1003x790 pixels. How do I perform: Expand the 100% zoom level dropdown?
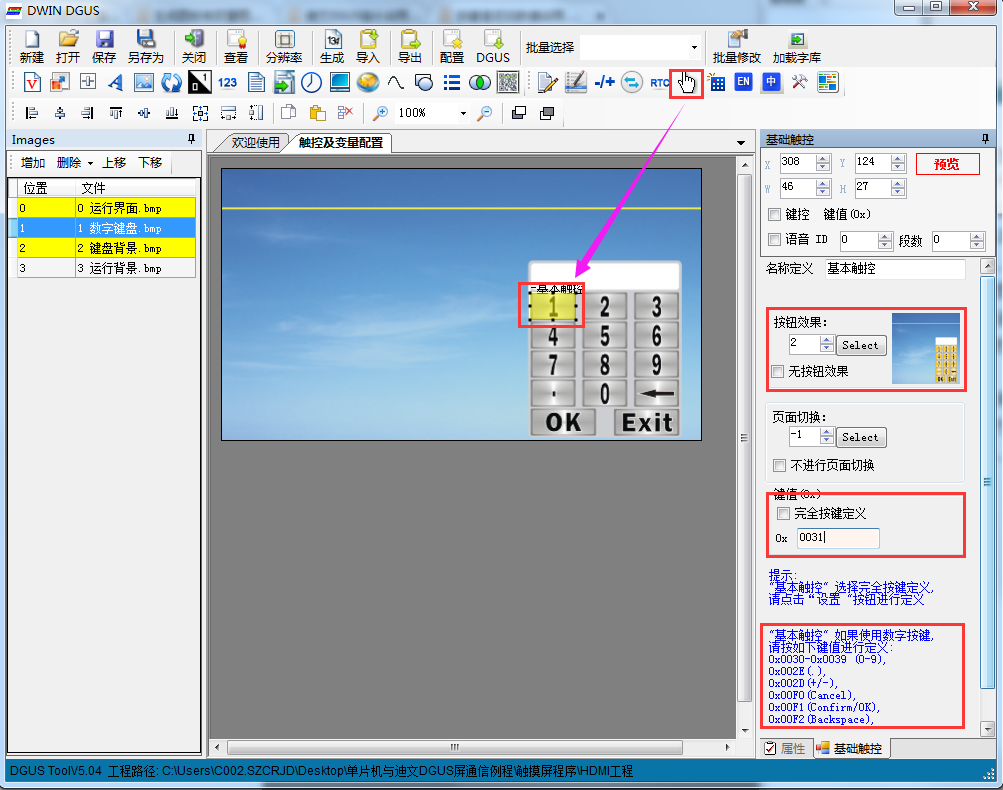tap(463, 114)
